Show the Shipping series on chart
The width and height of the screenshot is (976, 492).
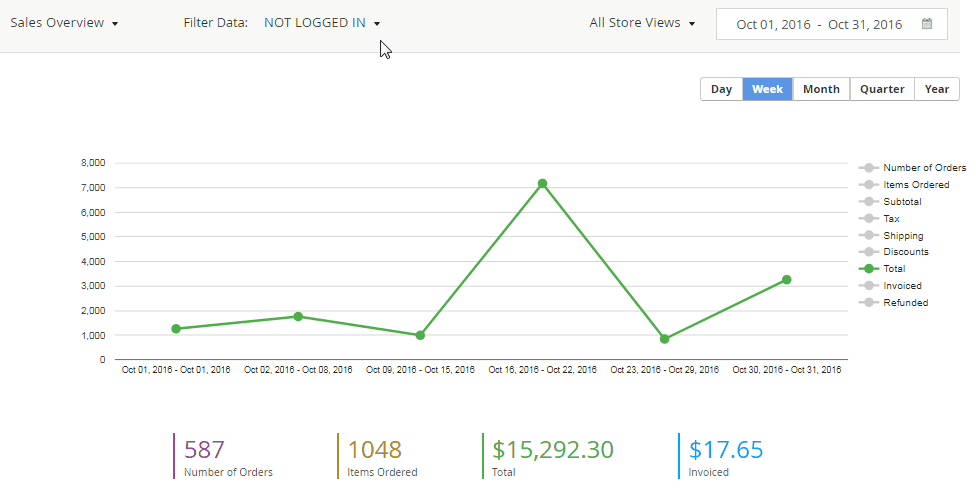pyautogui.click(x=901, y=235)
